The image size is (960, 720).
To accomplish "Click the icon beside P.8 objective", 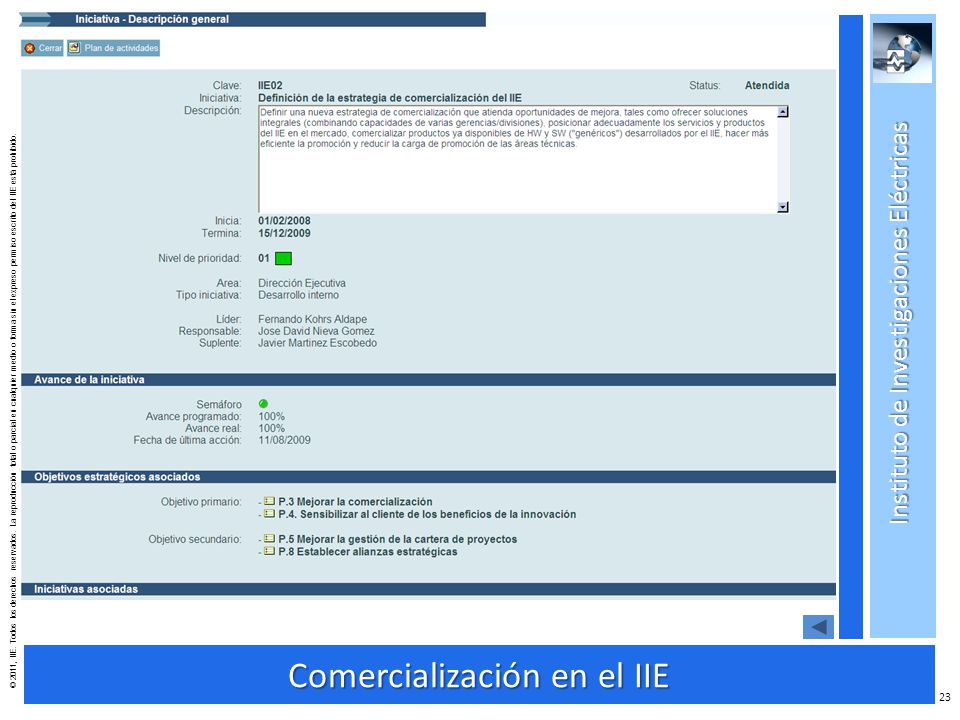I will pyautogui.click(x=269, y=551).
